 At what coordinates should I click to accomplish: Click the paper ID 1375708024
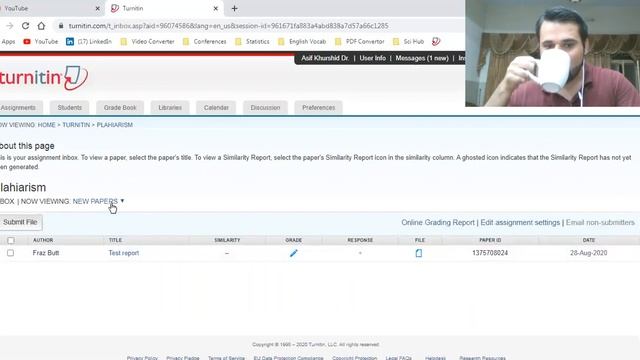pos(490,253)
